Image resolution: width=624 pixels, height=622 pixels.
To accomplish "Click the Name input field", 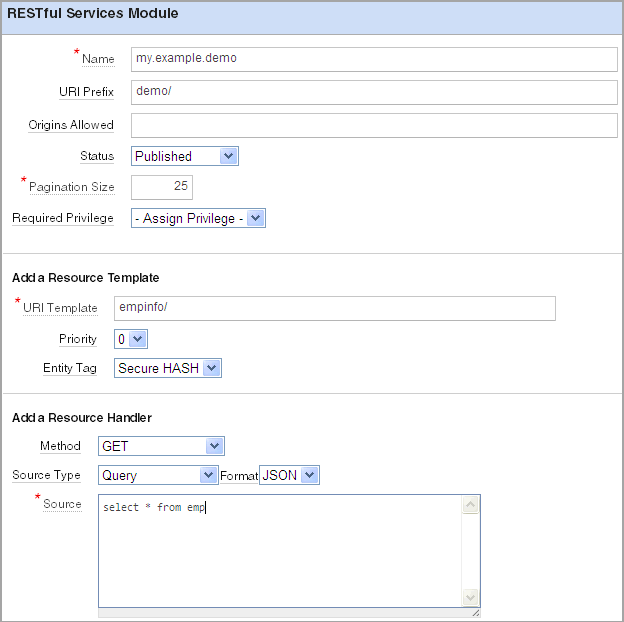I will pos(374,59).
